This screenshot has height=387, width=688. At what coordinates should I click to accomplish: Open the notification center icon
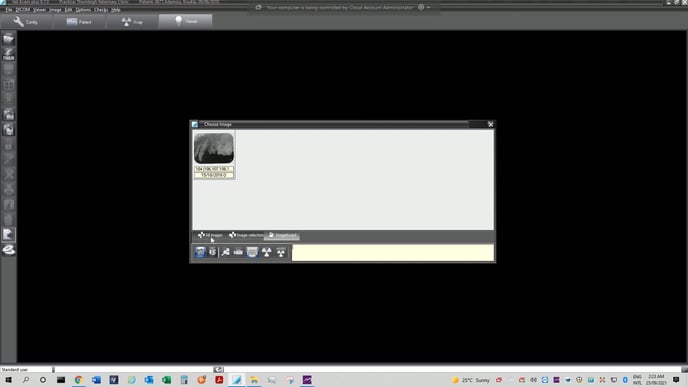tap(676, 380)
